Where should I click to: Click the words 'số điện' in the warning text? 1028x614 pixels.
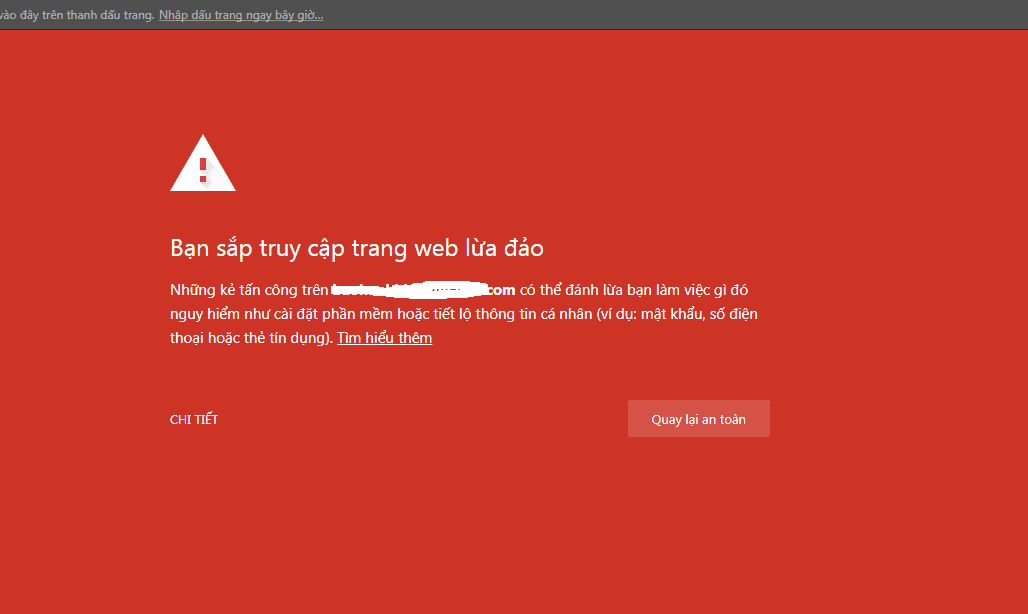coord(742,314)
